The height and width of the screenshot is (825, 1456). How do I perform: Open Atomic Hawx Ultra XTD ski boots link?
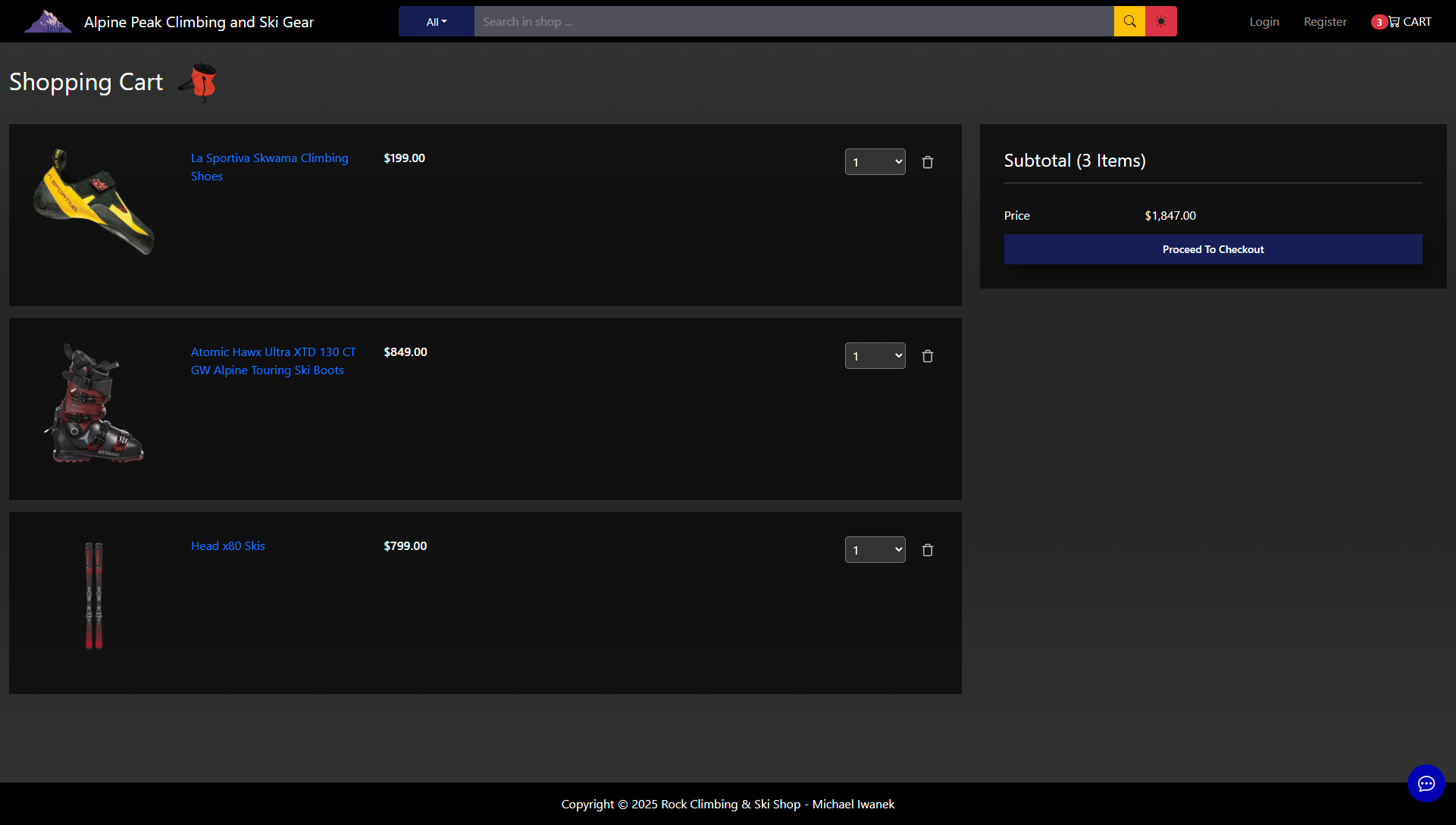pos(273,361)
